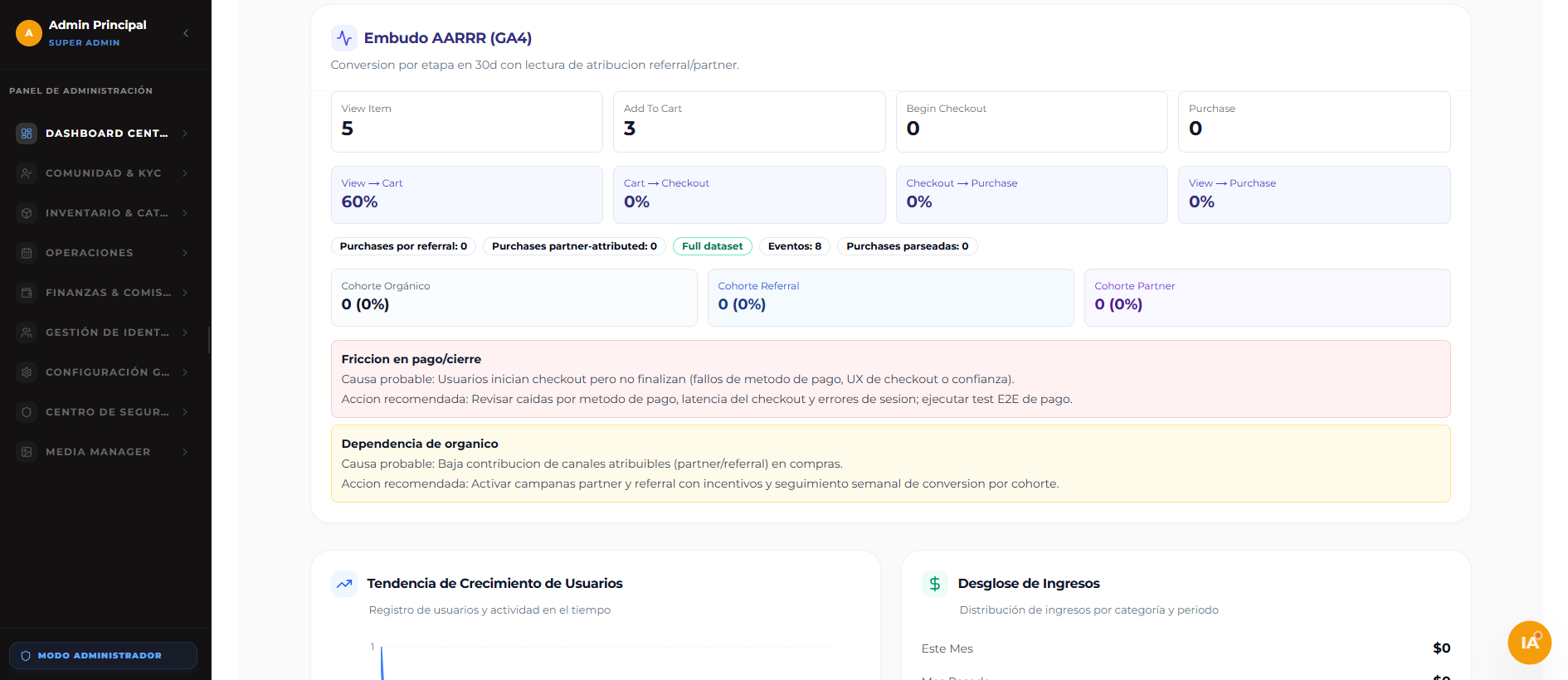Click the Desglose de Ingresos heading
Image resolution: width=1568 pixels, height=680 pixels.
[1029, 584]
